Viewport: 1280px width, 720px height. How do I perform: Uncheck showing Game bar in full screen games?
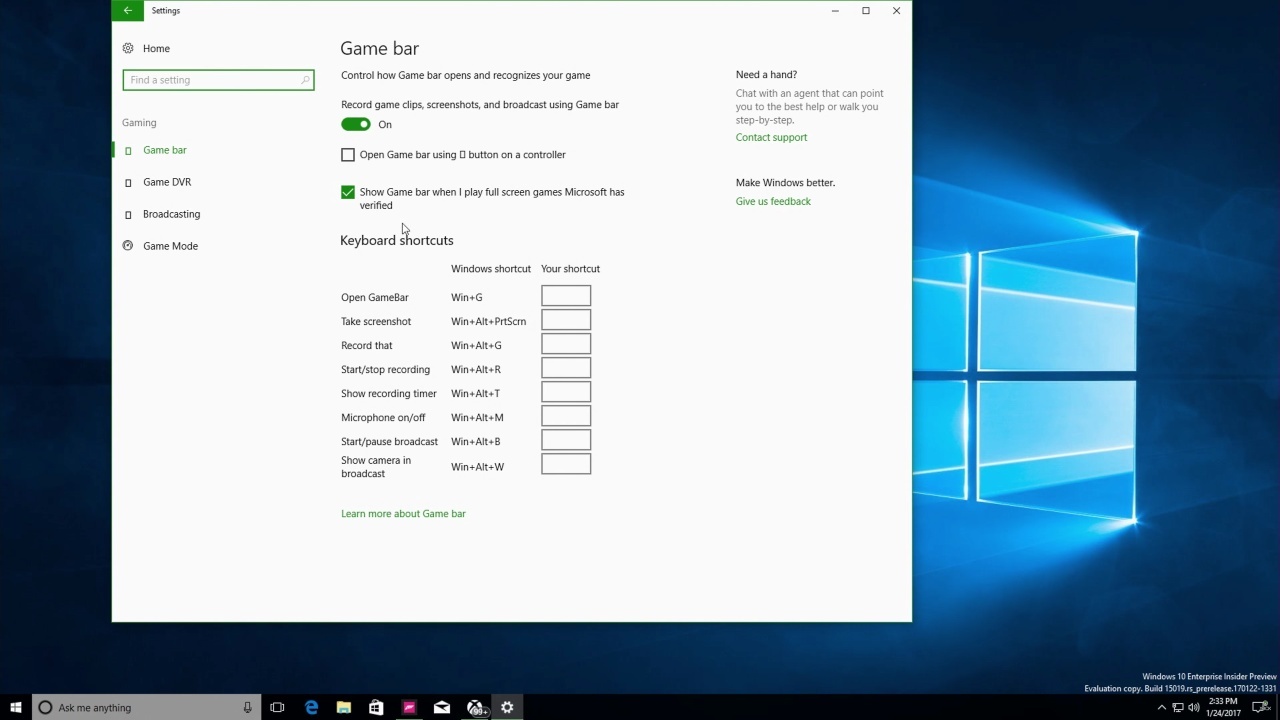pyautogui.click(x=347, y=191)
